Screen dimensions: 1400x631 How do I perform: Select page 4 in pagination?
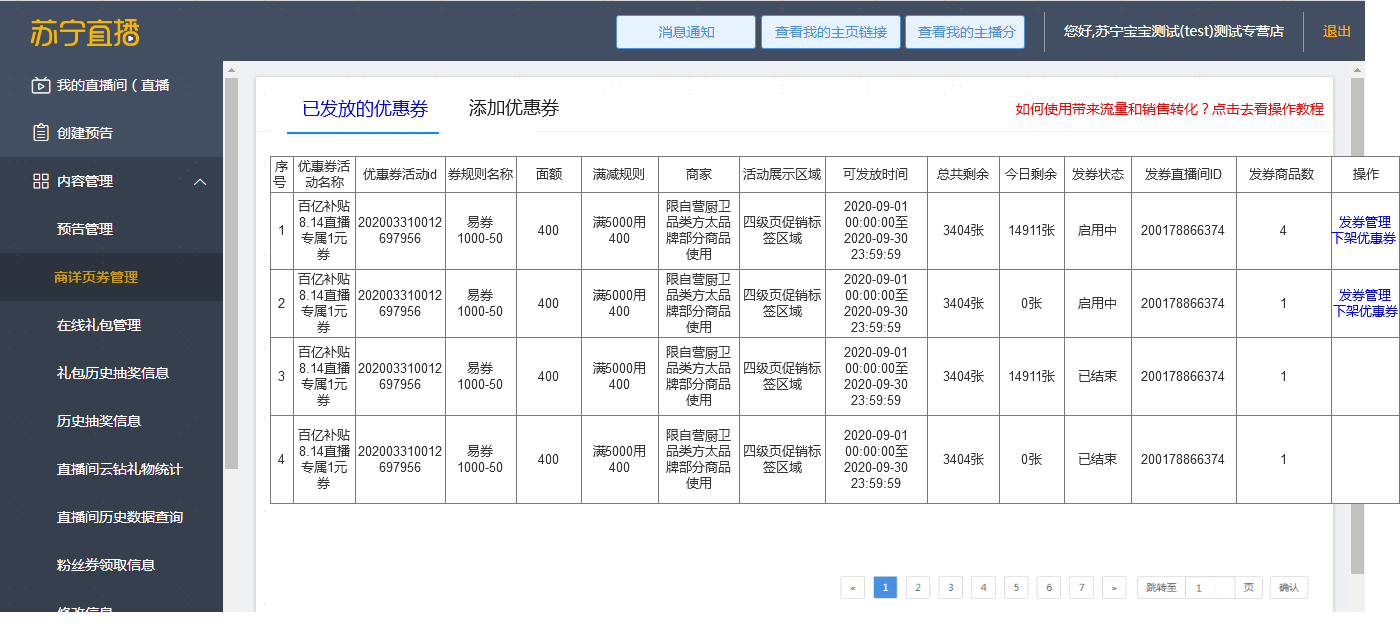click(x=983, y=588)
